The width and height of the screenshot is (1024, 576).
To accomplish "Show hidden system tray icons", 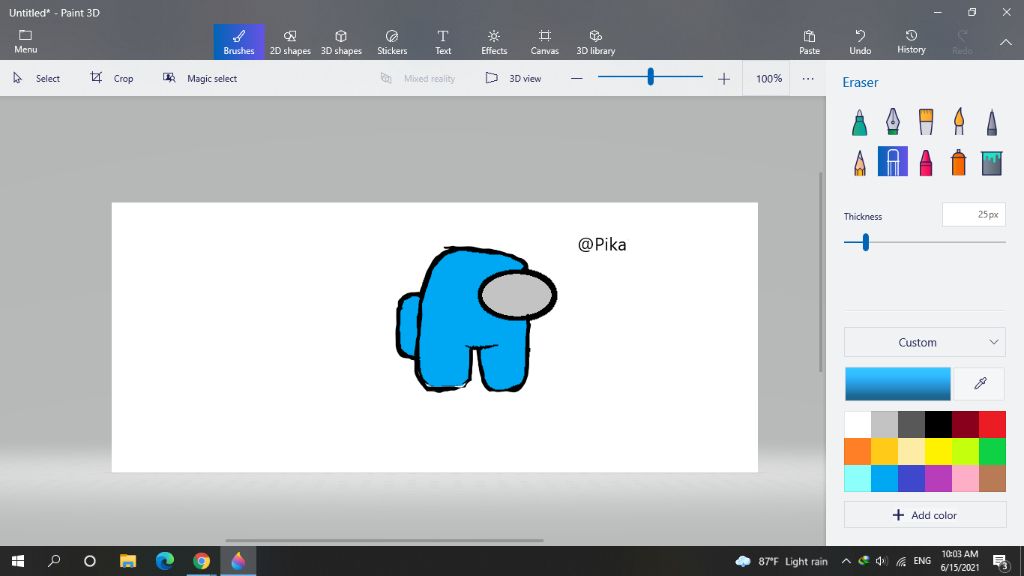I will (846, 561).
